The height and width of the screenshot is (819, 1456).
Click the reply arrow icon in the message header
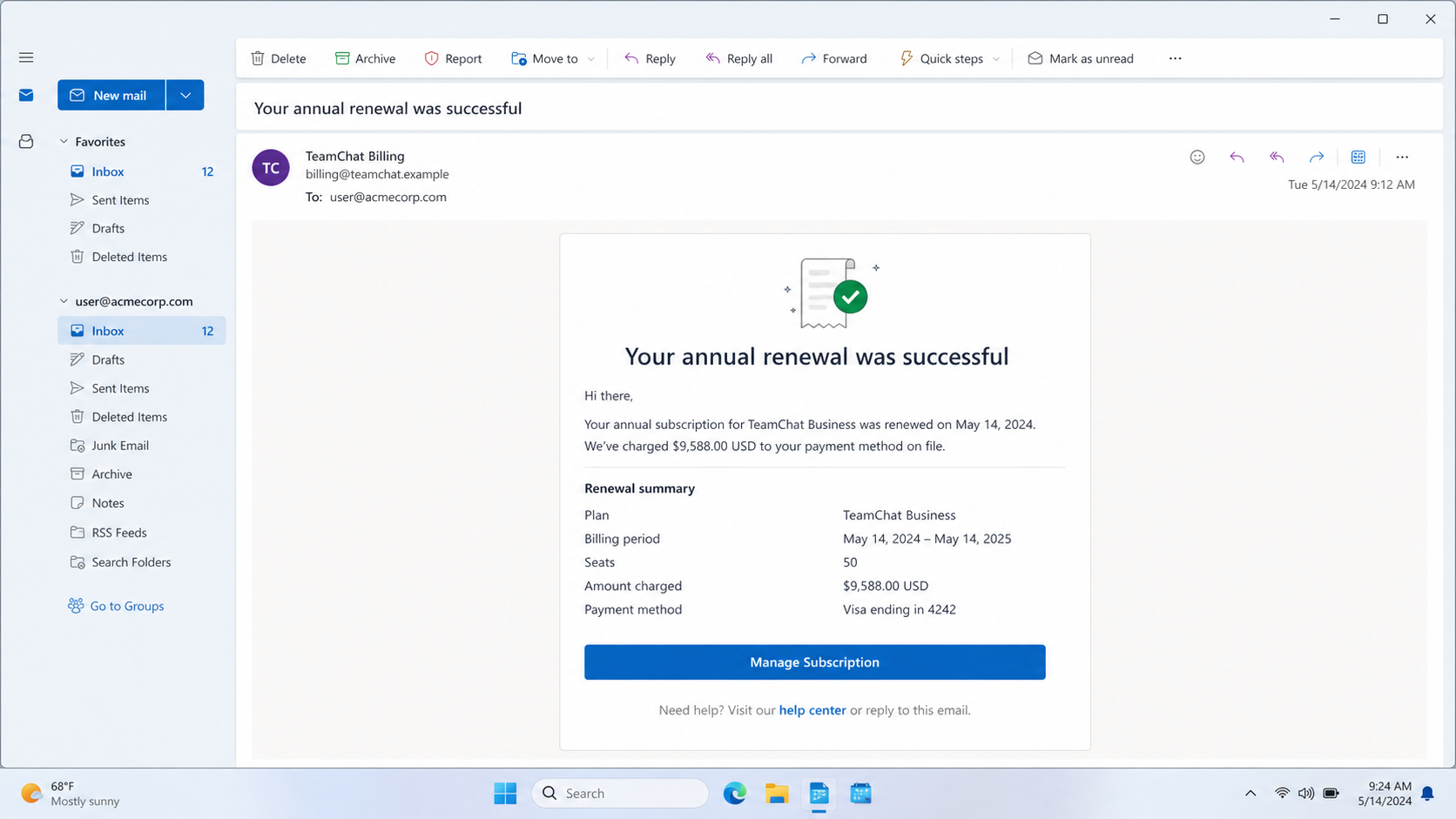[1237, 157]
